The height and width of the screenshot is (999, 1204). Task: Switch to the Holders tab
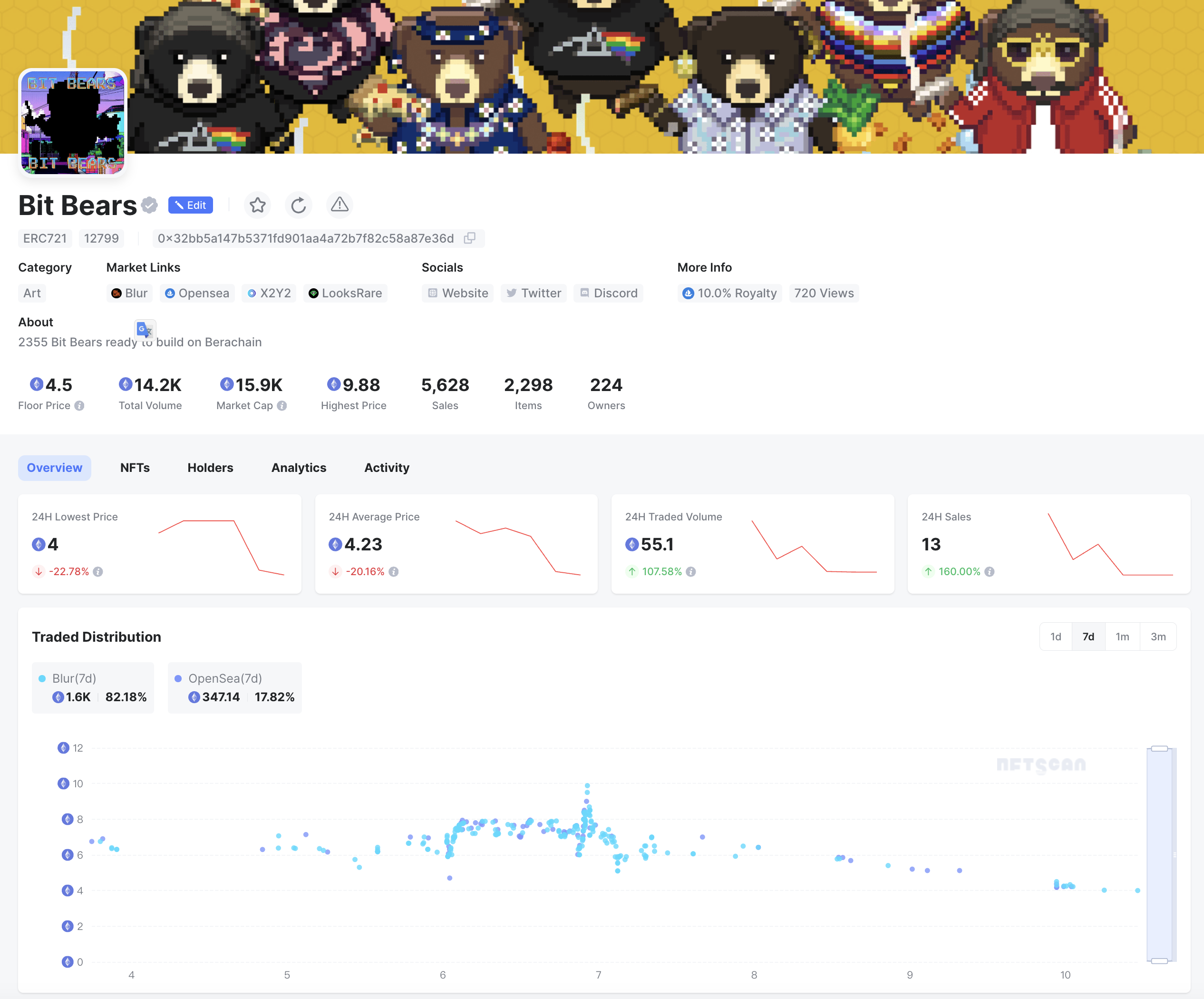(x=210, y=467)
